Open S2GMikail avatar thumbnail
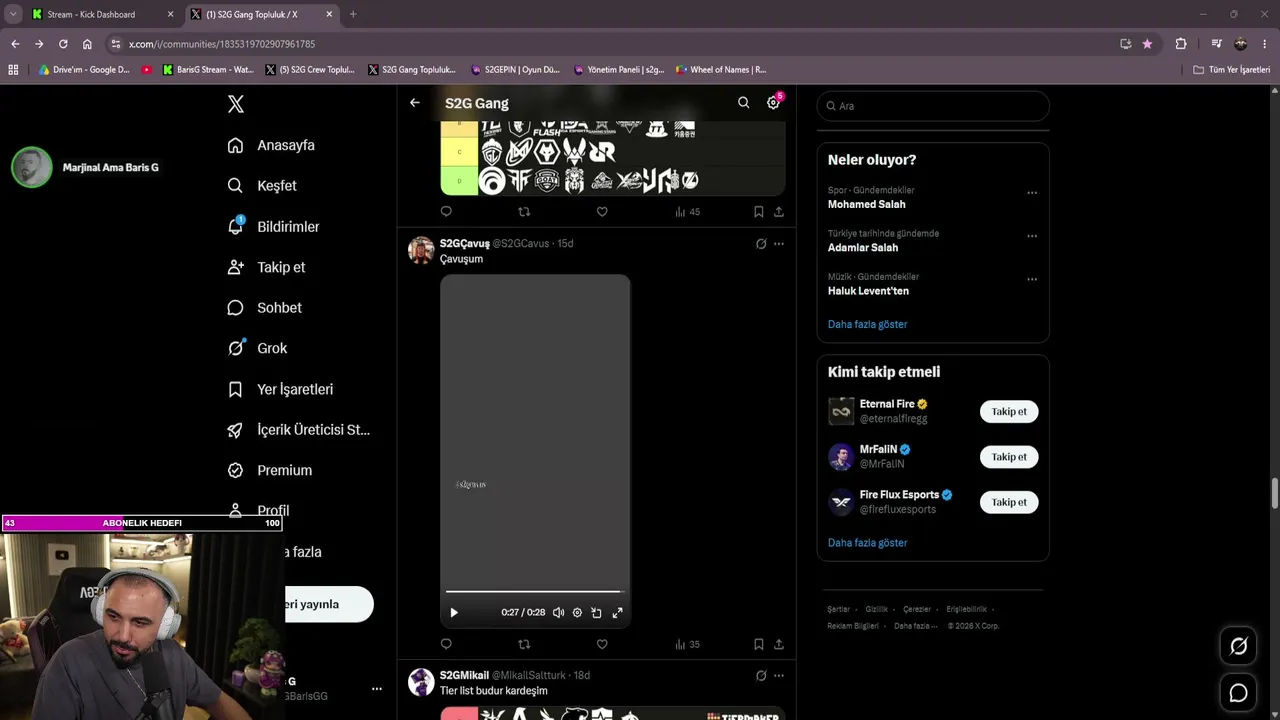Image resolution: width=1280 pixels, height=720 pixels. pos(421,682)
